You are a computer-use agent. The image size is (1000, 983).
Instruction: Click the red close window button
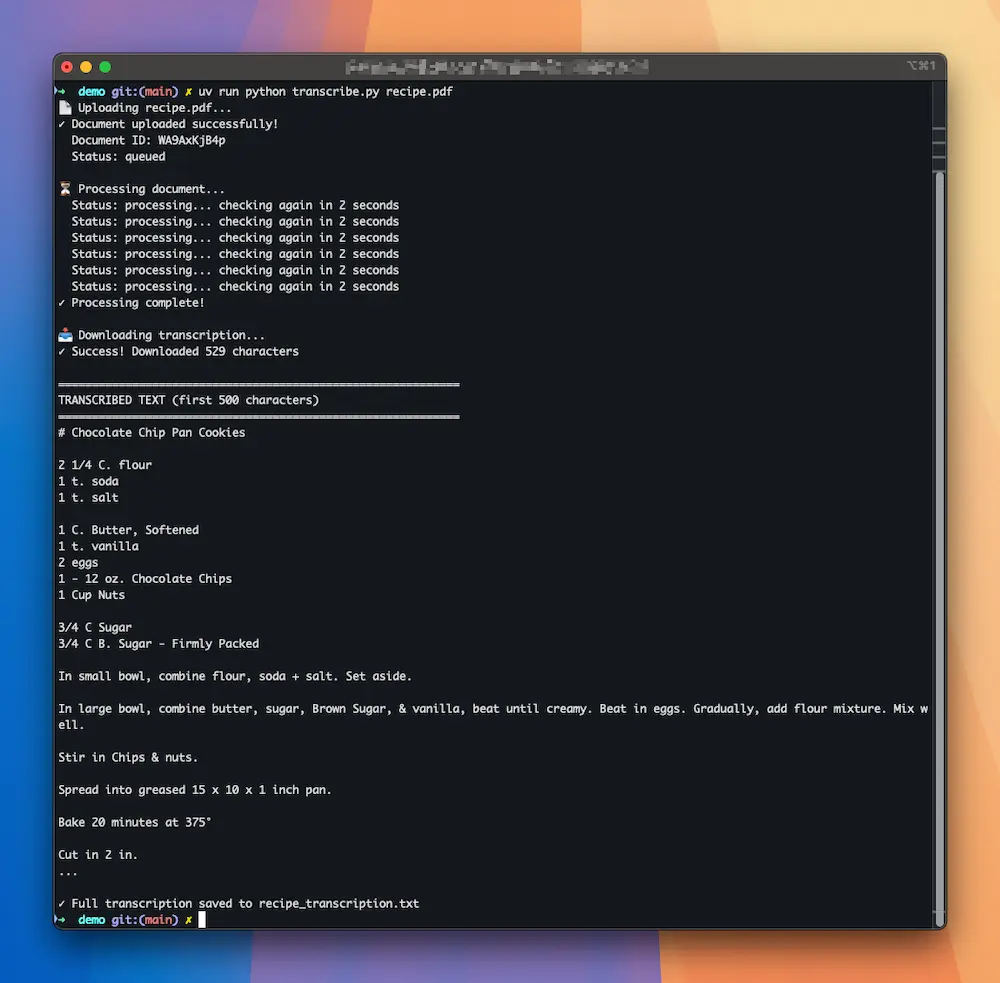[x=68, y=67]
